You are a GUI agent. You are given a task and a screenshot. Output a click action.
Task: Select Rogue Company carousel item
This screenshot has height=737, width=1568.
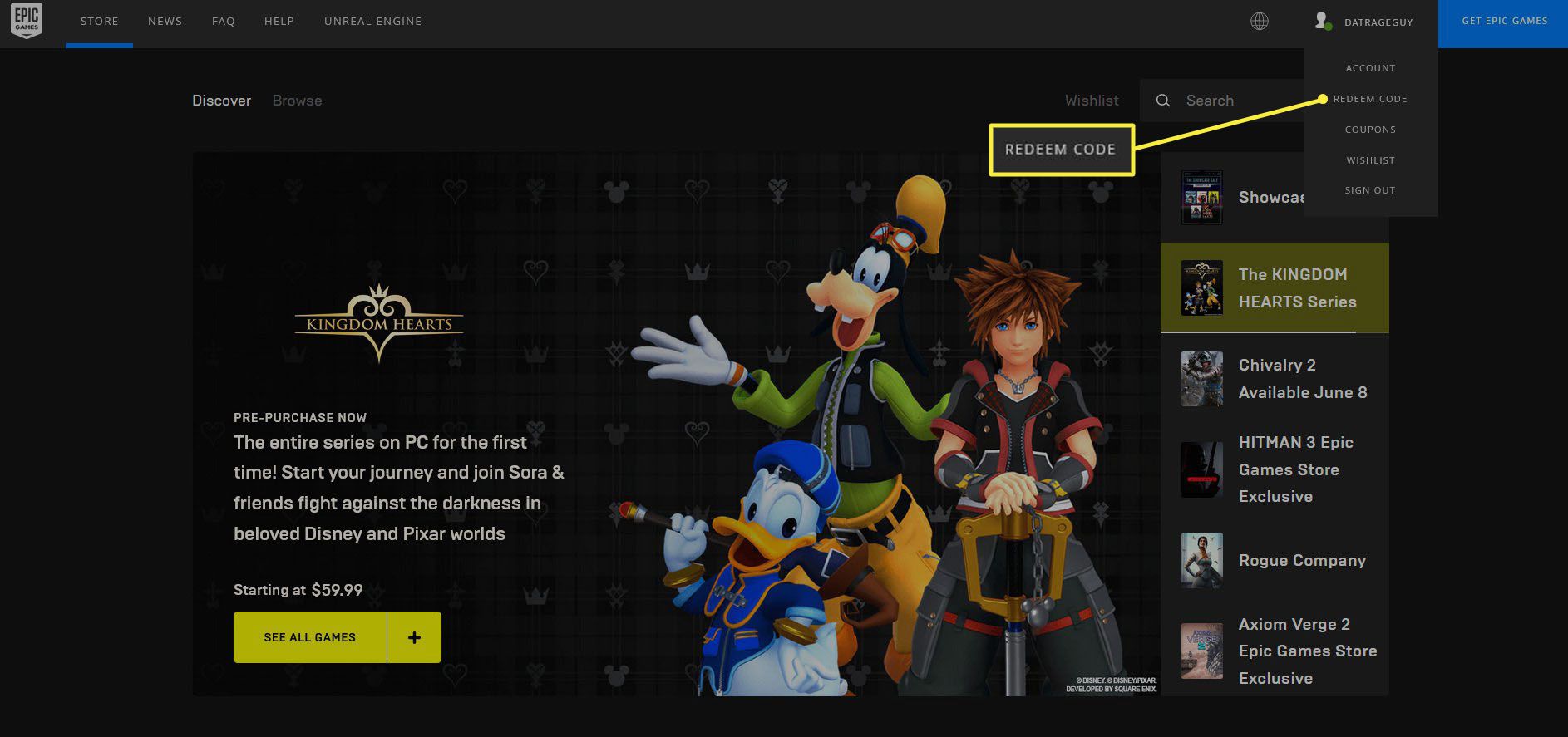pyautogui.click(x=1275, y=560)
